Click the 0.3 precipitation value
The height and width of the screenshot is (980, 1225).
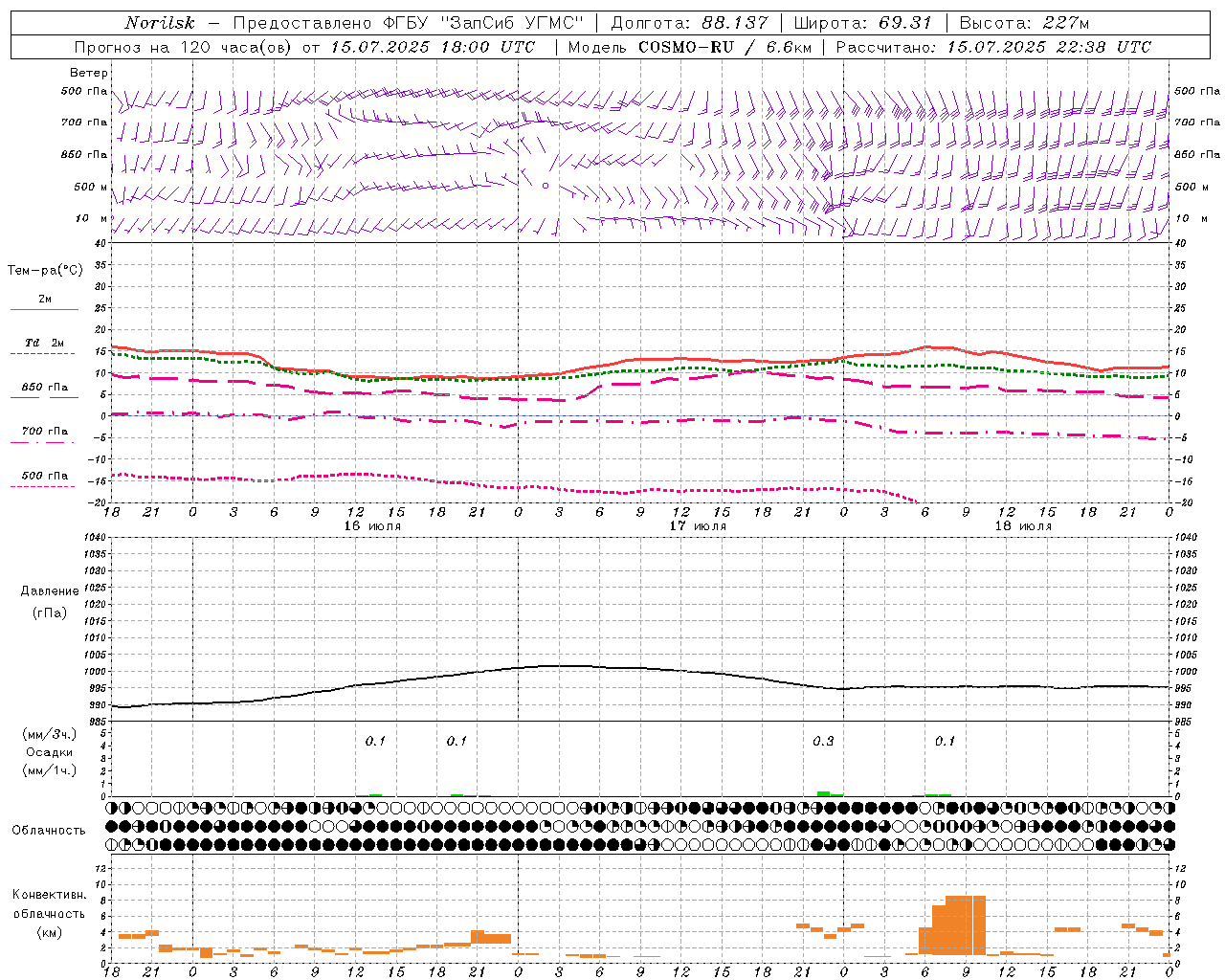[x=823, y=741]
